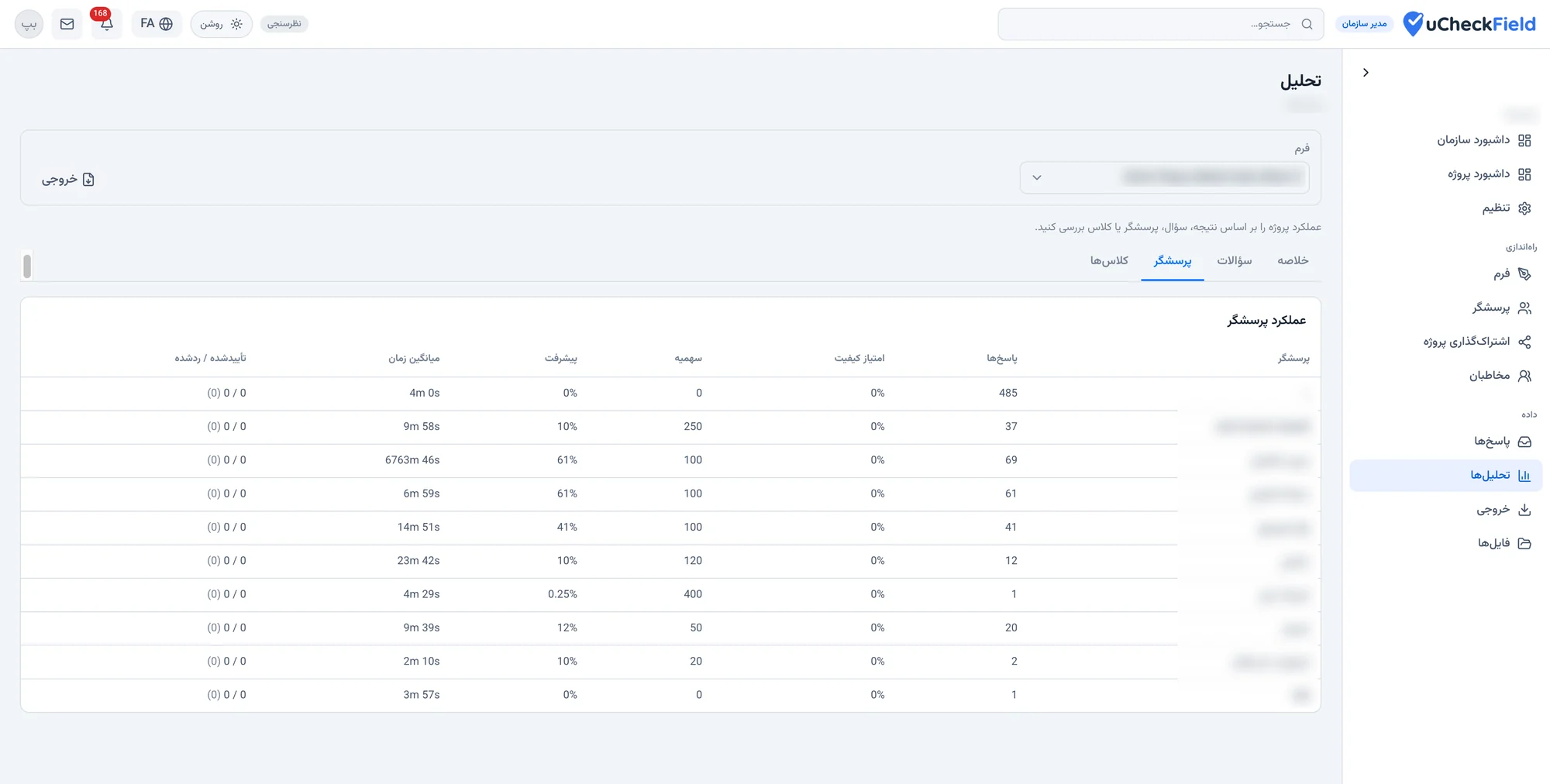Click the پرسشگر users icon in sidebar

click(x=1524, y=308)
